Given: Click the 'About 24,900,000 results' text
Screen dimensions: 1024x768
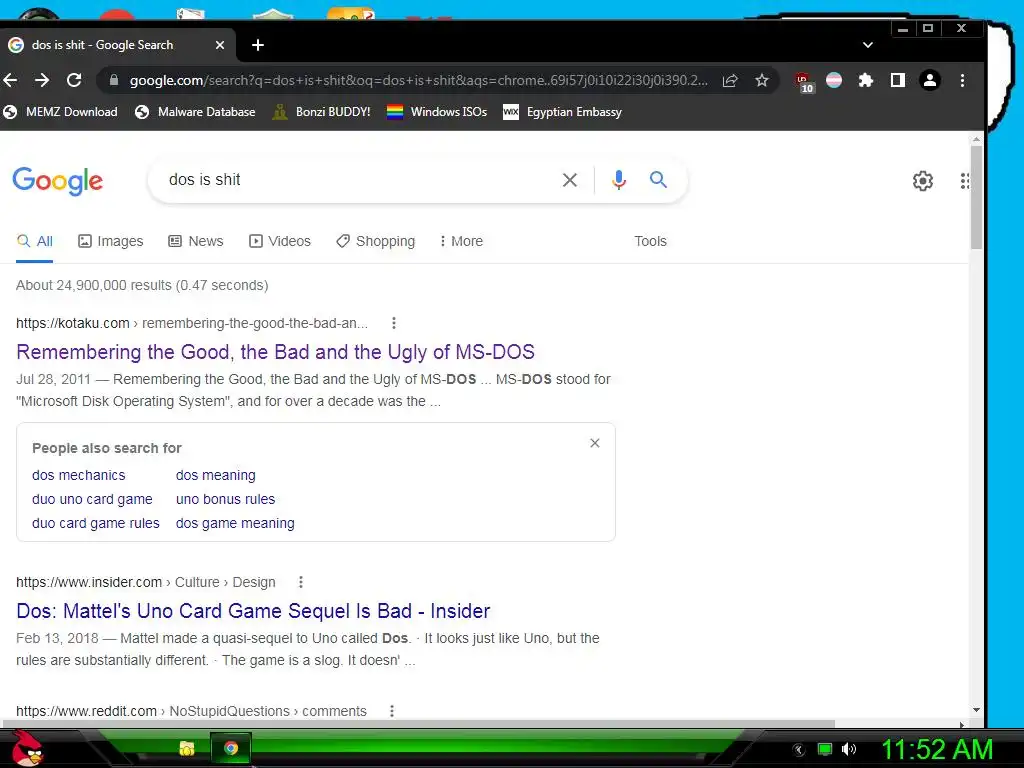Looking at the screenshot, I should pos(142,285).
